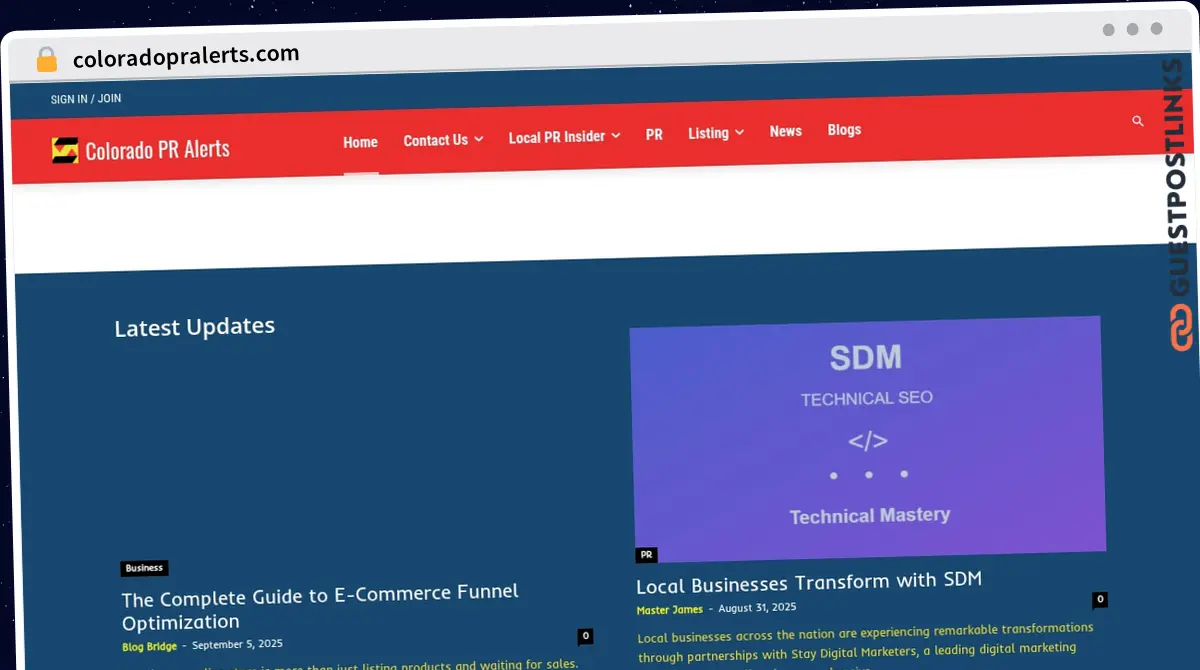Image resolution: width=1200 pixels, height=670 pixels.
Task: Click the August 31, 2025 date
Action: click(x=757, y=608)
